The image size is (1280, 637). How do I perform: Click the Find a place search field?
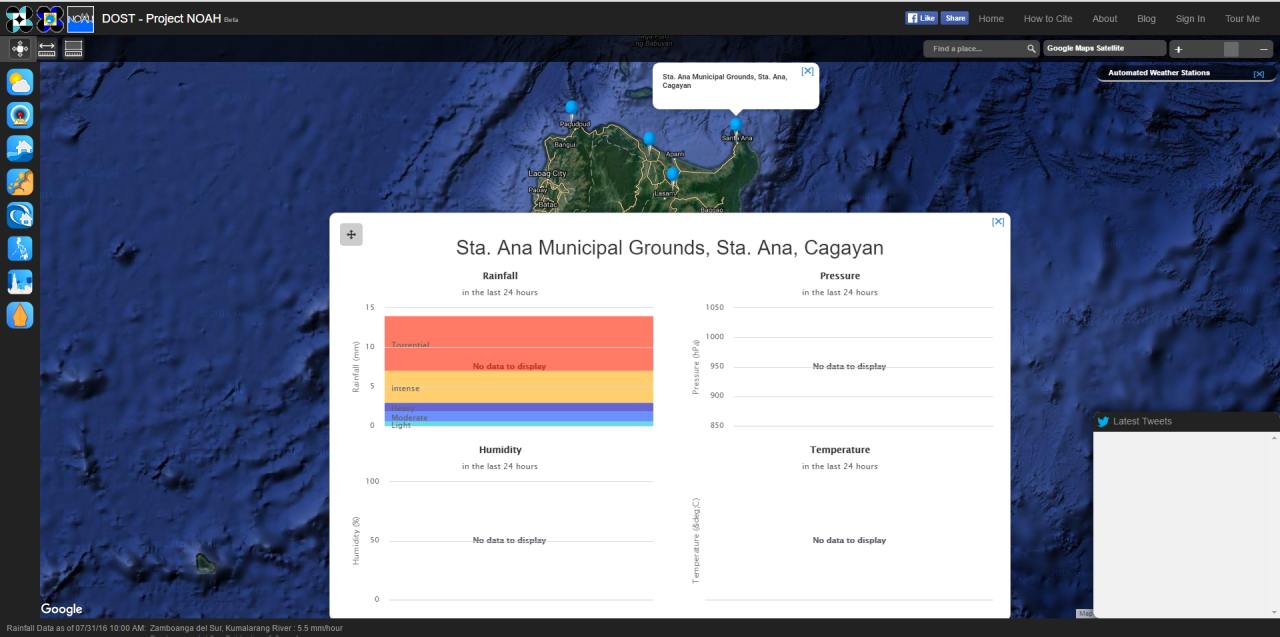(975, 49)
